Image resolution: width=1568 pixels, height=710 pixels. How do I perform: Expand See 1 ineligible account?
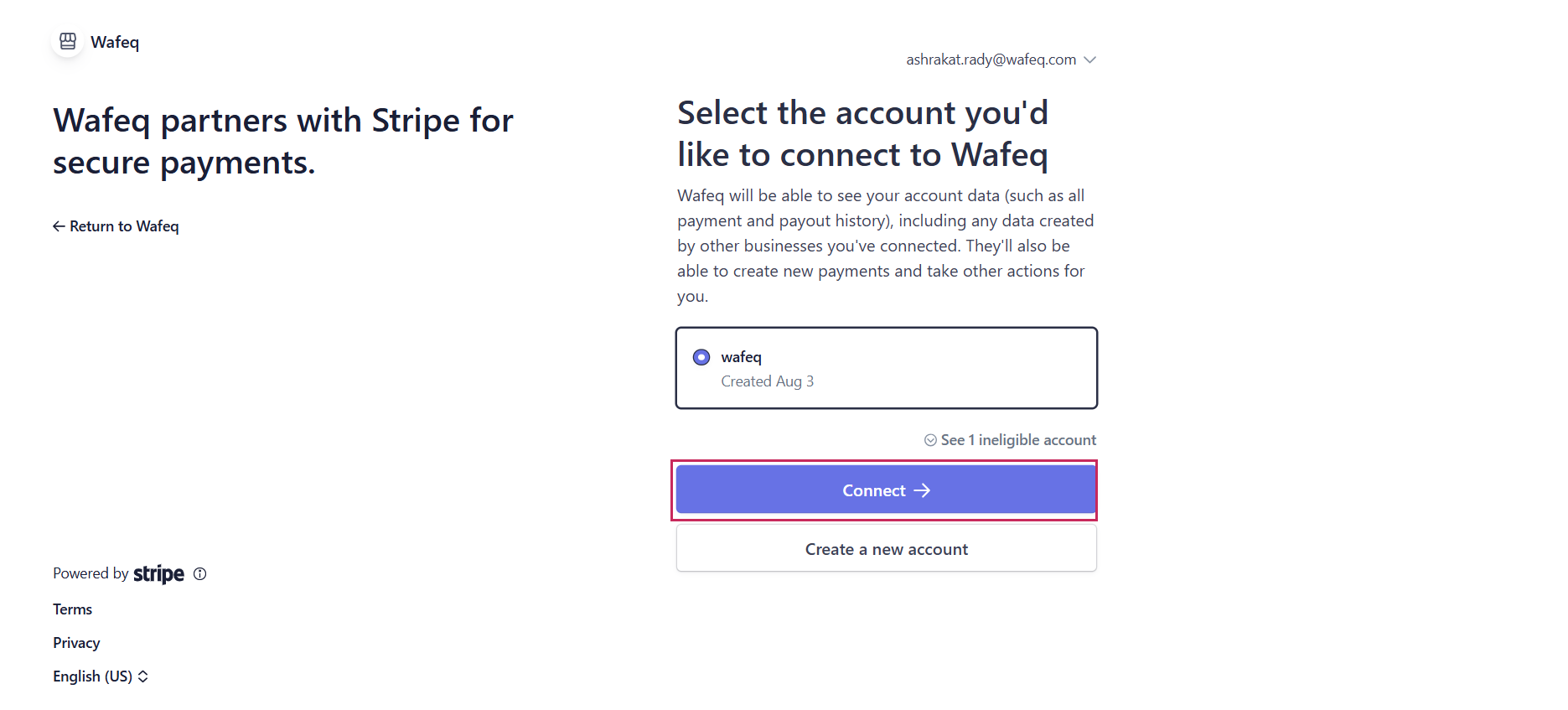click(x=1017, y=440)
